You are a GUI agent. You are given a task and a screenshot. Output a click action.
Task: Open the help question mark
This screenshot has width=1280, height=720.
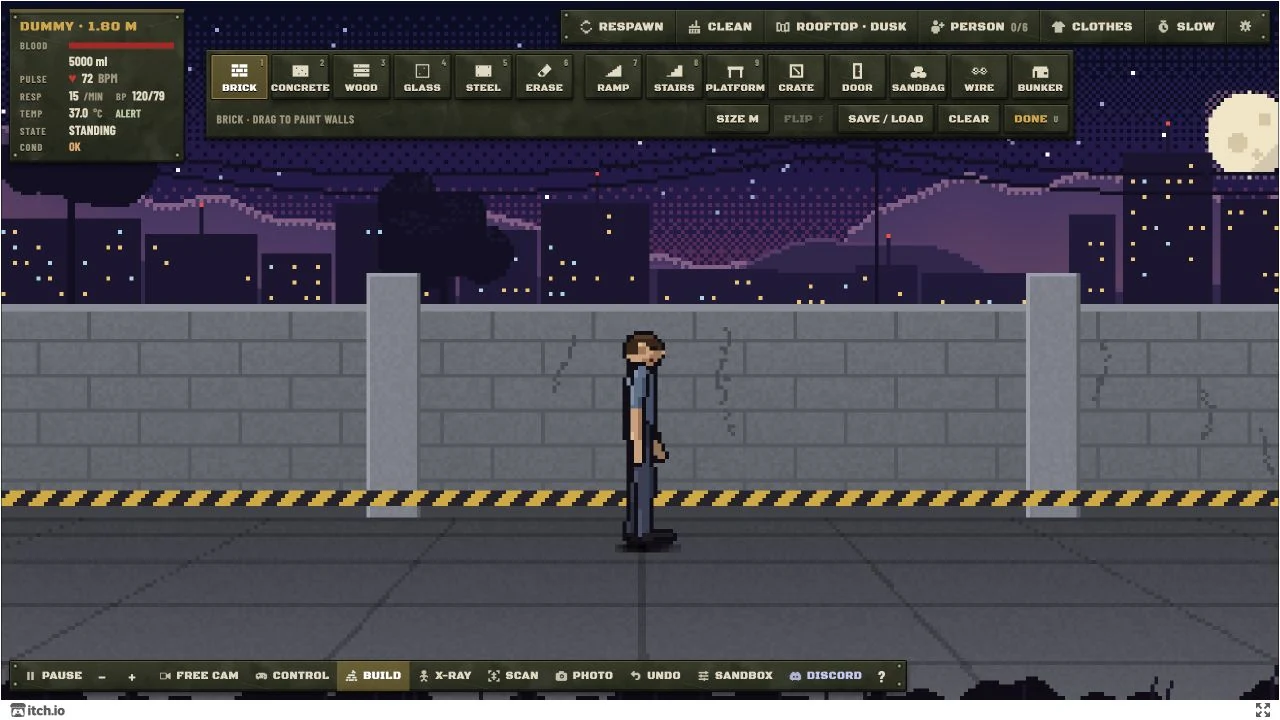pos(881,676)
